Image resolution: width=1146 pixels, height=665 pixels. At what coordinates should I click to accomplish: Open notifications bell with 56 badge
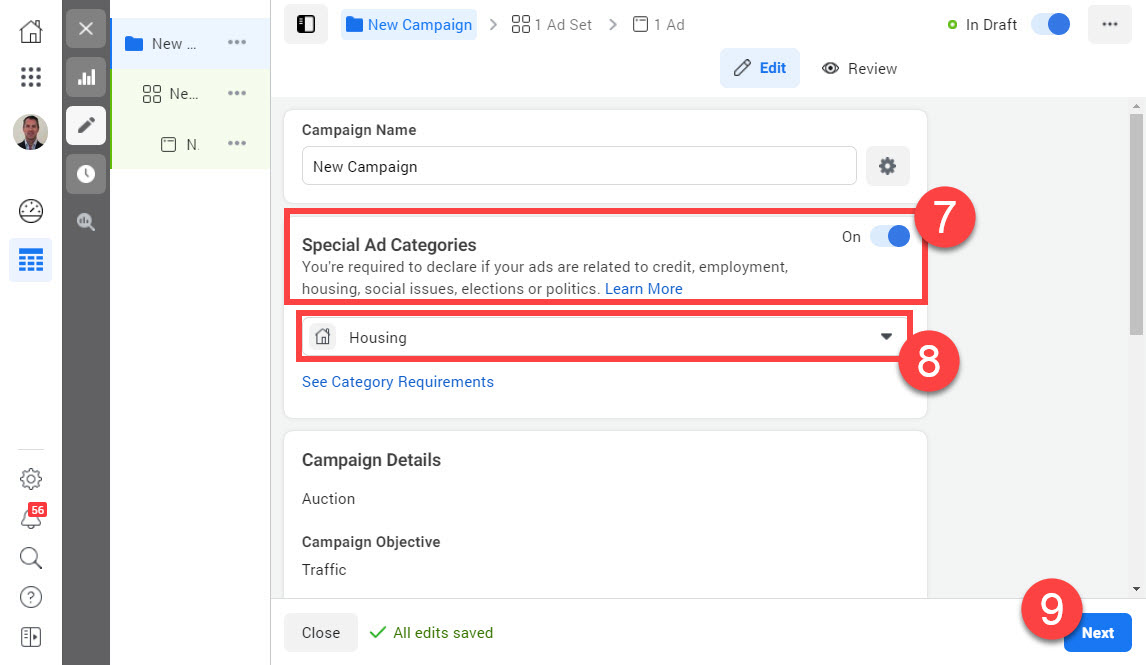coord(31,518)
